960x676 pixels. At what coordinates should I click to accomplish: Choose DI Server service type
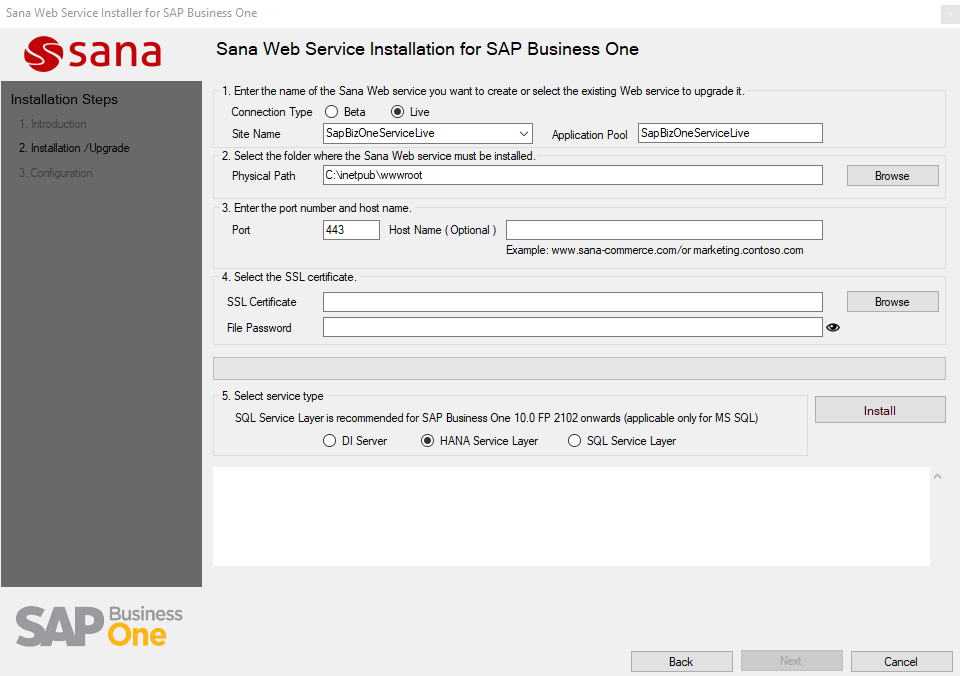[330, 441]
